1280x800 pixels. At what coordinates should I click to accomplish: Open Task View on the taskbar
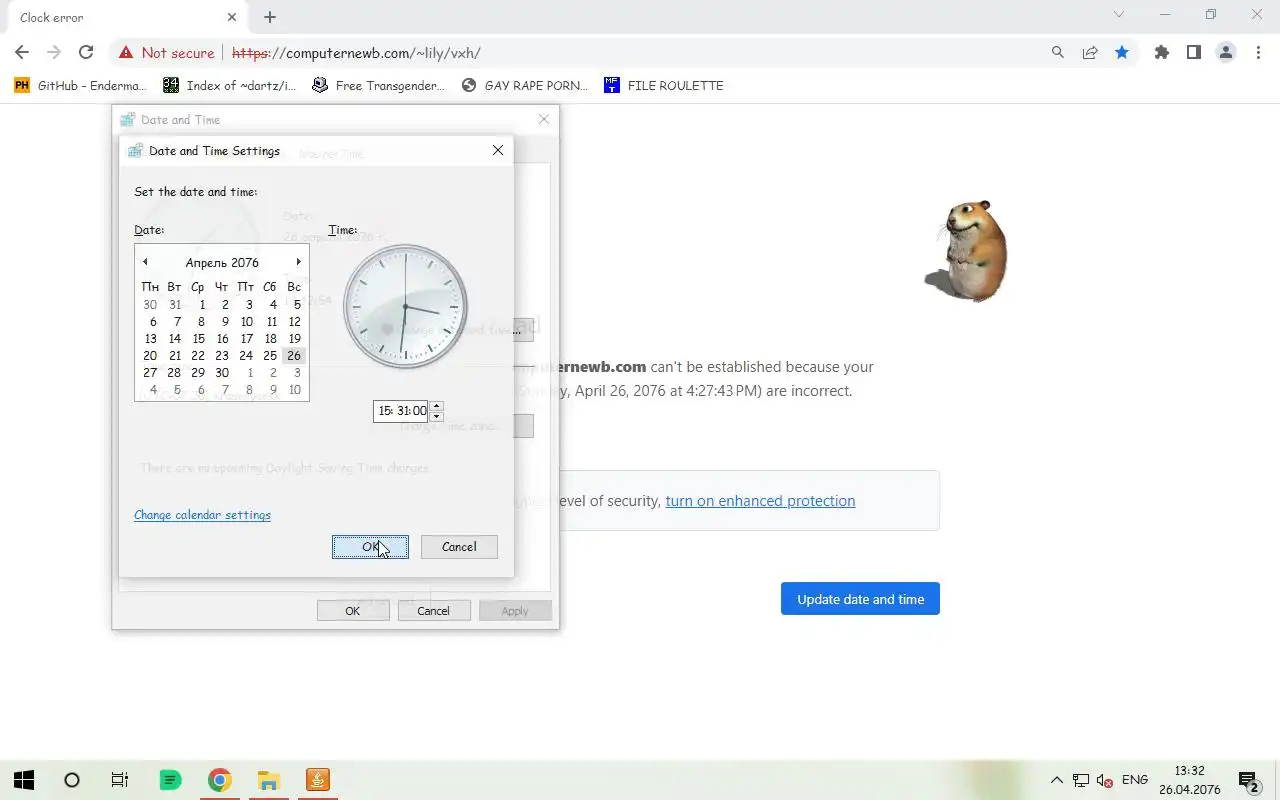tap(120, 780)
